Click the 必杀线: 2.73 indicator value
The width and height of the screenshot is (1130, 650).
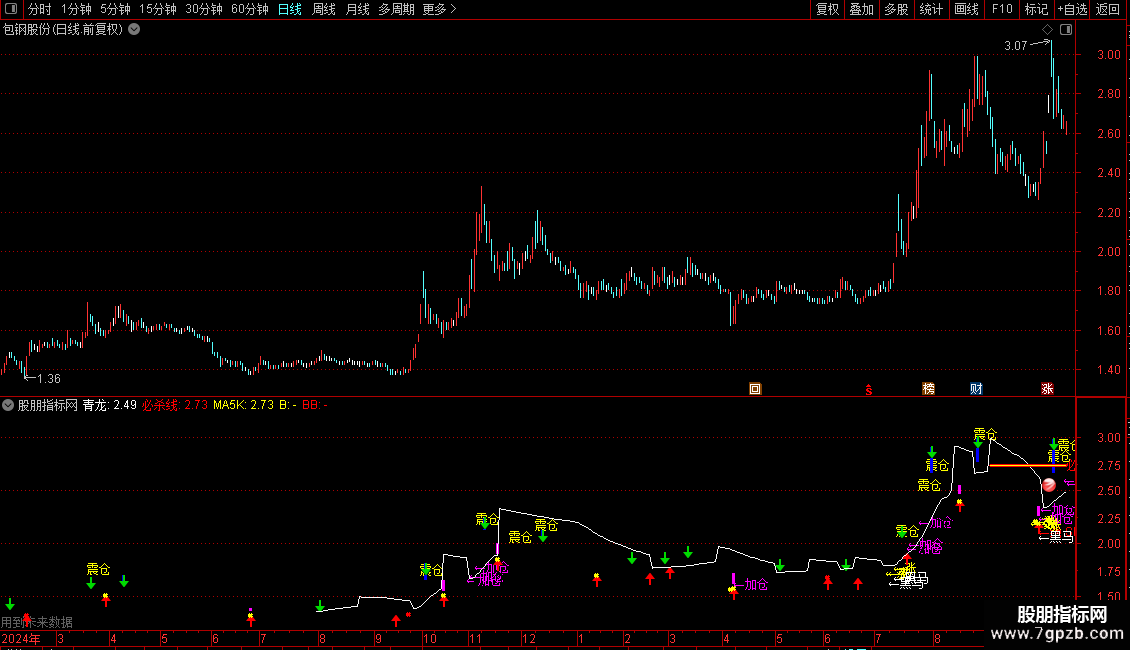(x=175, y=405)
